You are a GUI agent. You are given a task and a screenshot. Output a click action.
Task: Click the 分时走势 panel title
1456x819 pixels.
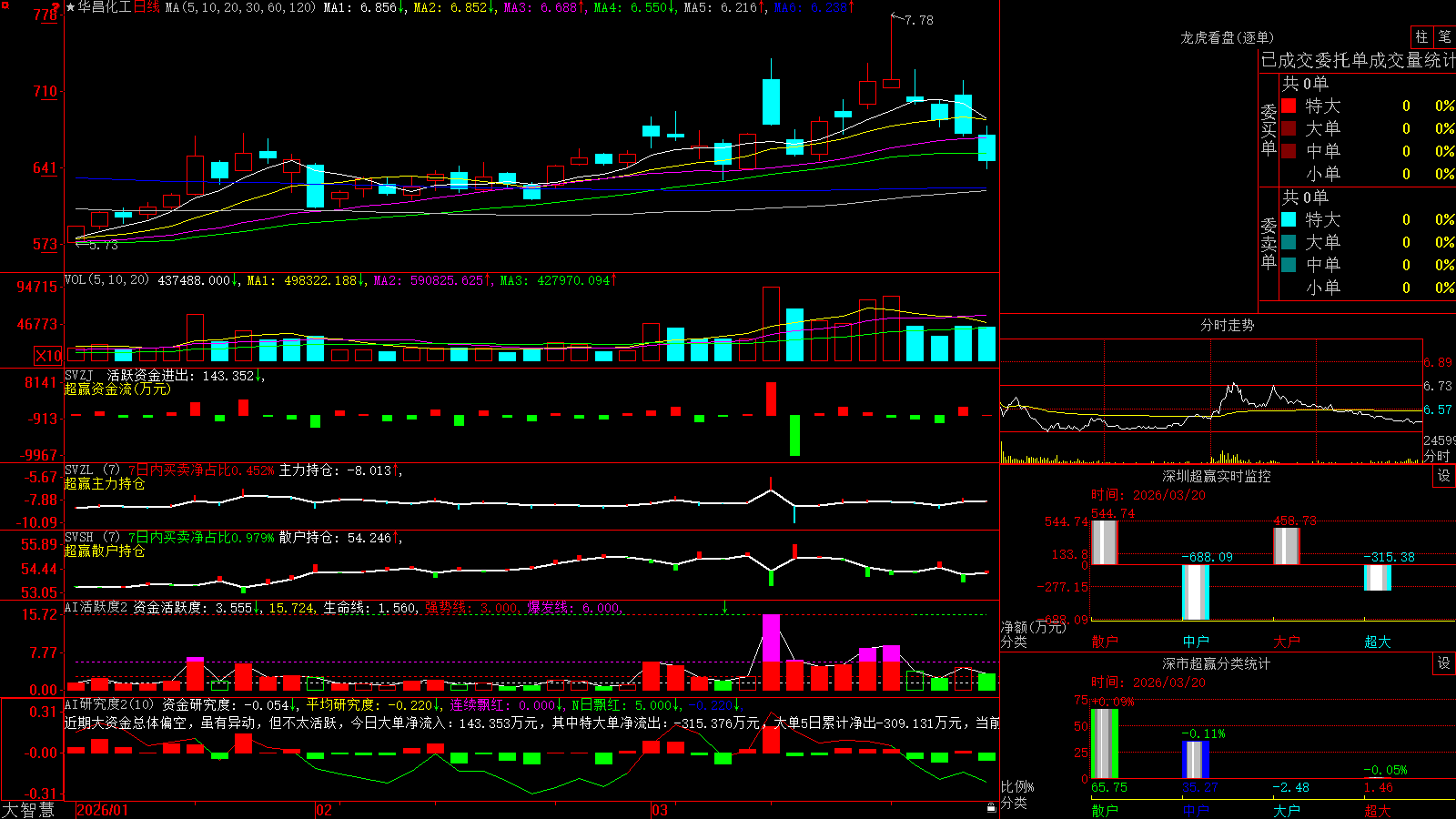tap(1227, 325)
